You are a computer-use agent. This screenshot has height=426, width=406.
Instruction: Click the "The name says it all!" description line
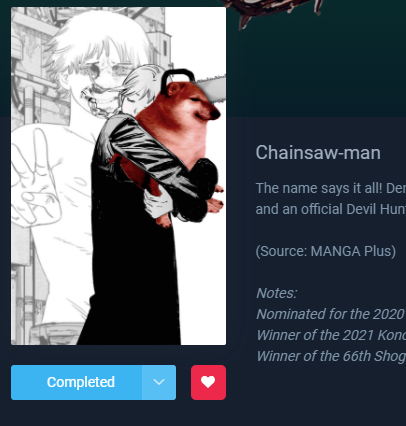pyautogui.click(x=331, y=188)
